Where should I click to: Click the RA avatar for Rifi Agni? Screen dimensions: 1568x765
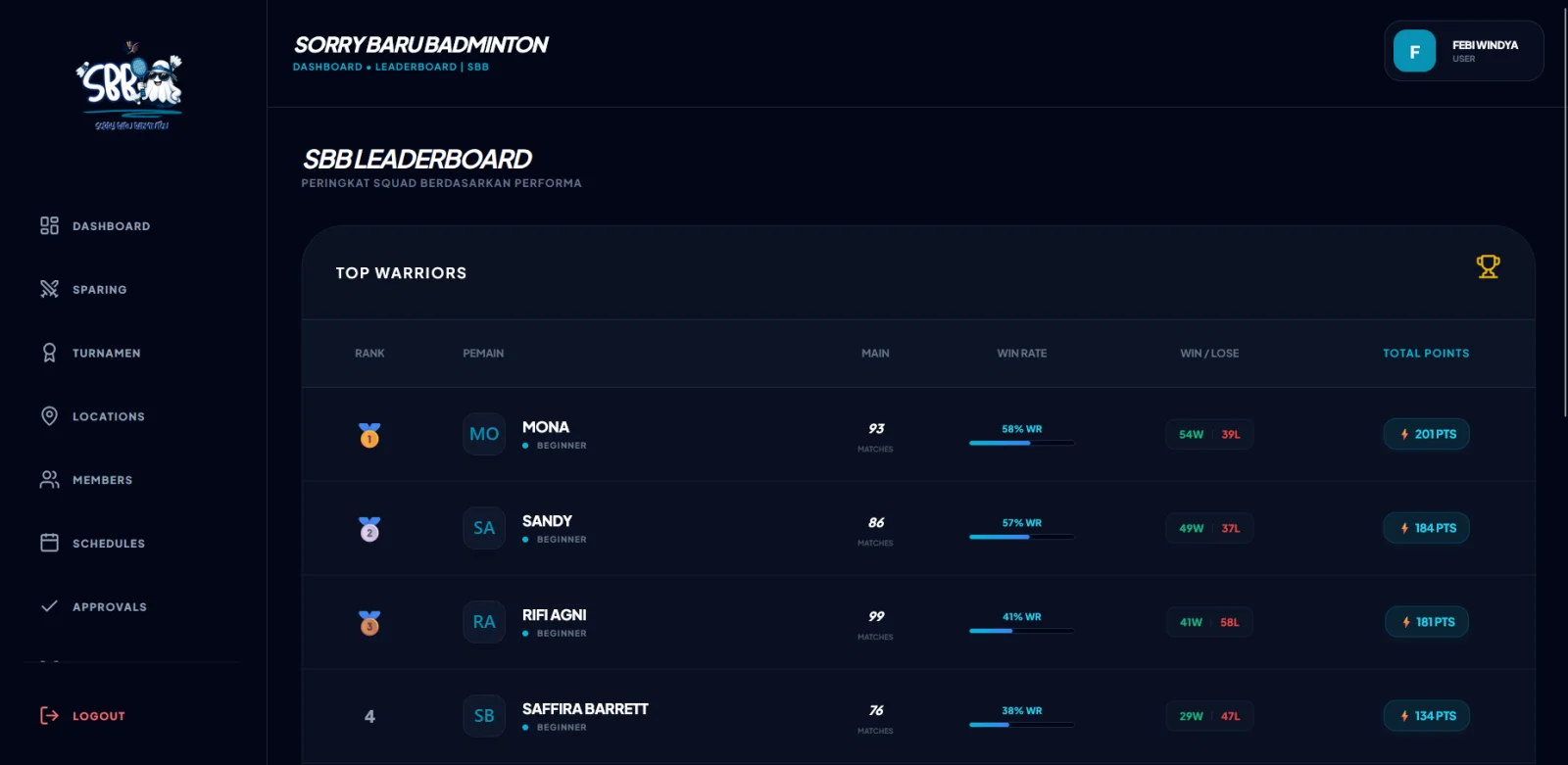coord(484,622)
